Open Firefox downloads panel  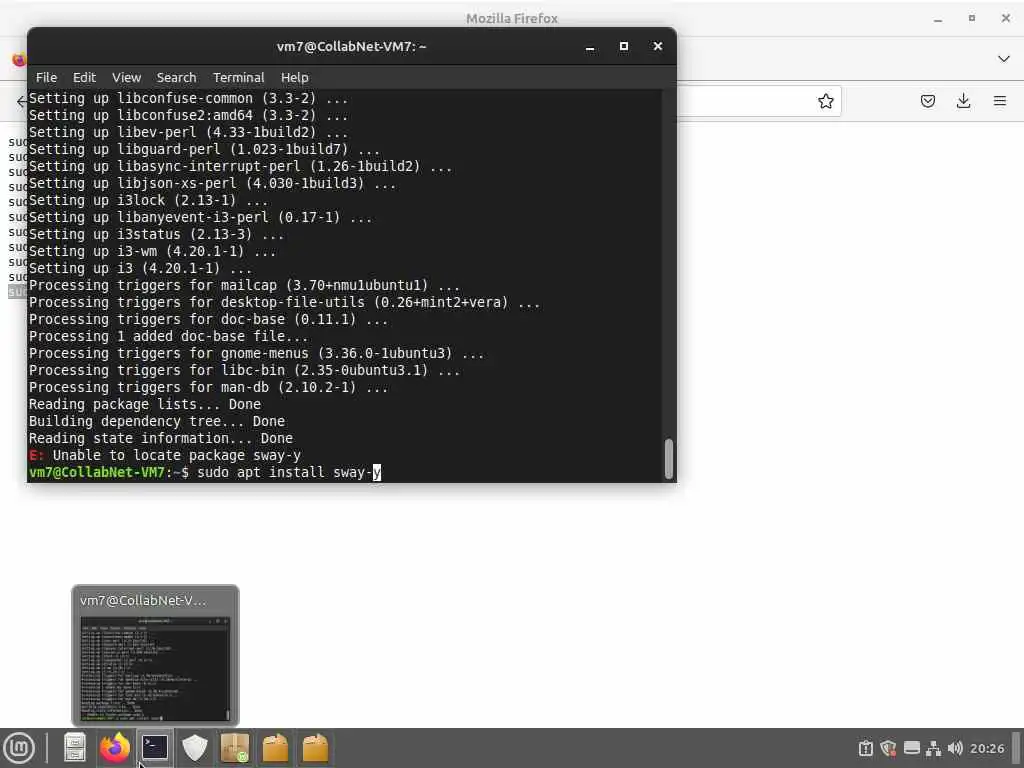click(963, 101)
